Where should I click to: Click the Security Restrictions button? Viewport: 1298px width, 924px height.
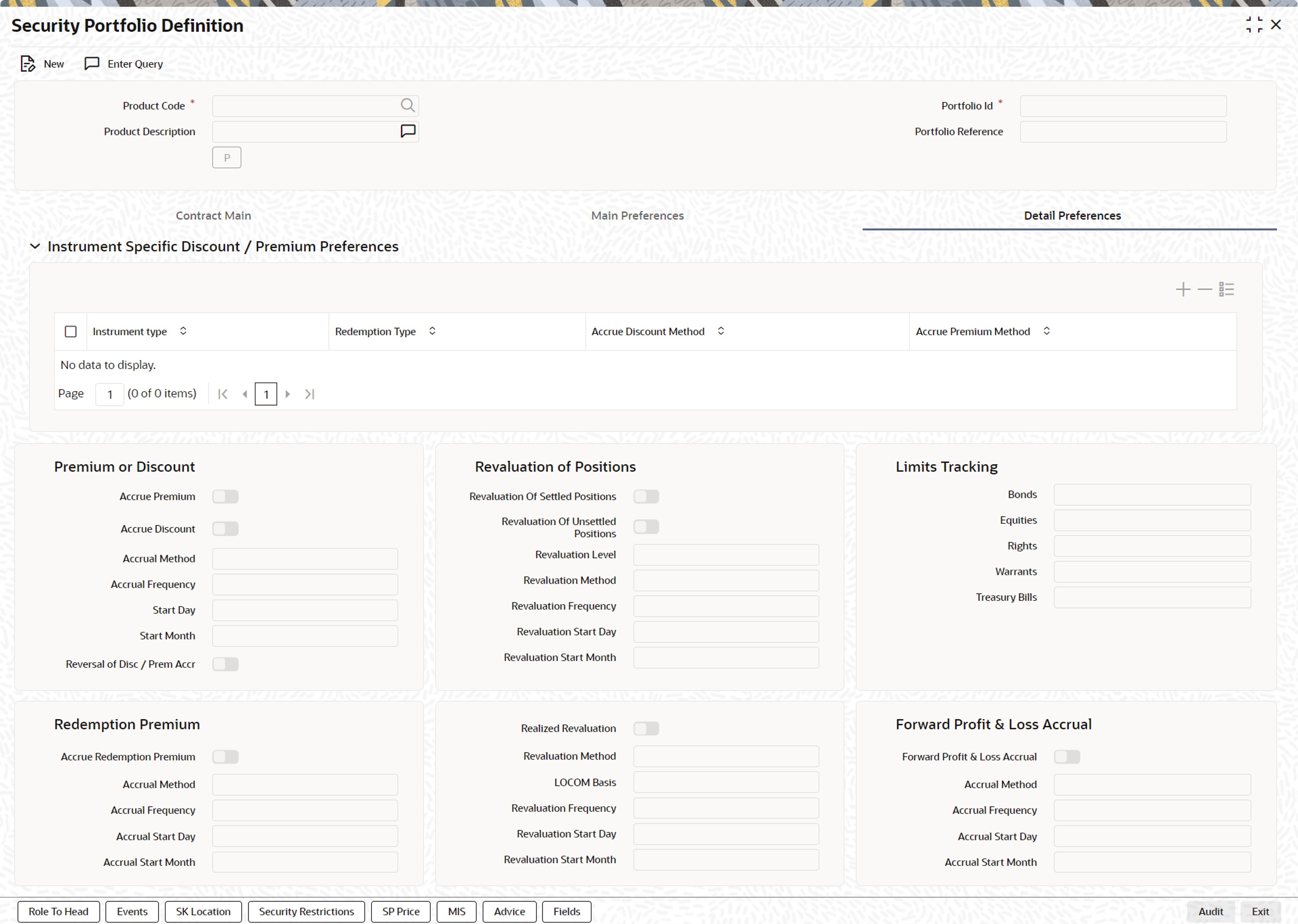306,911
